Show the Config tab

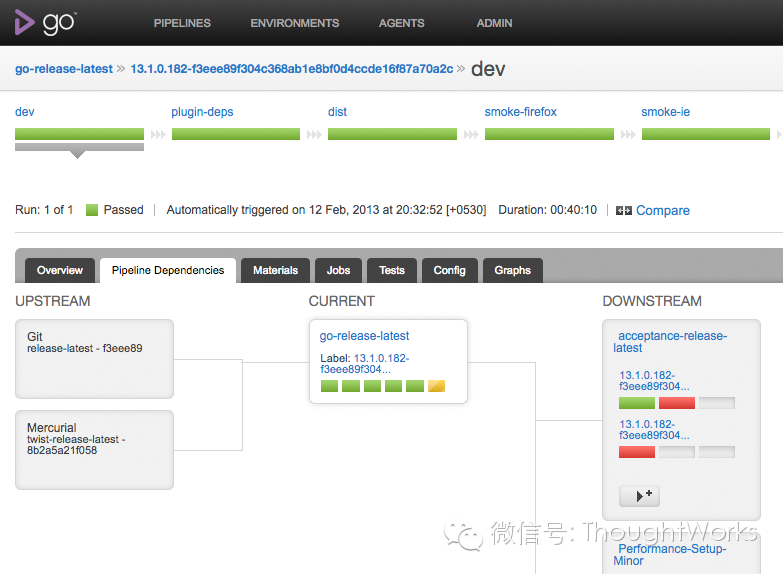point(449,270)
